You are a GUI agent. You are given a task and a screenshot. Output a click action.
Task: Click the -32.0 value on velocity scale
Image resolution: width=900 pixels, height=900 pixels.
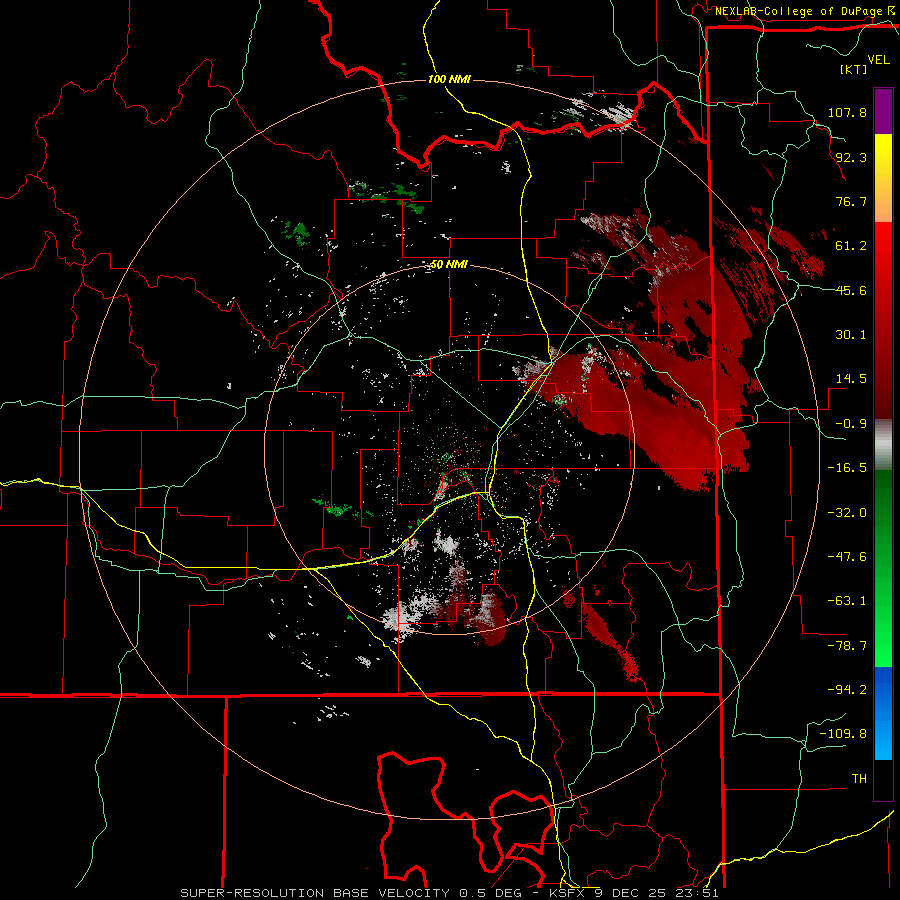tap(847, 513)
